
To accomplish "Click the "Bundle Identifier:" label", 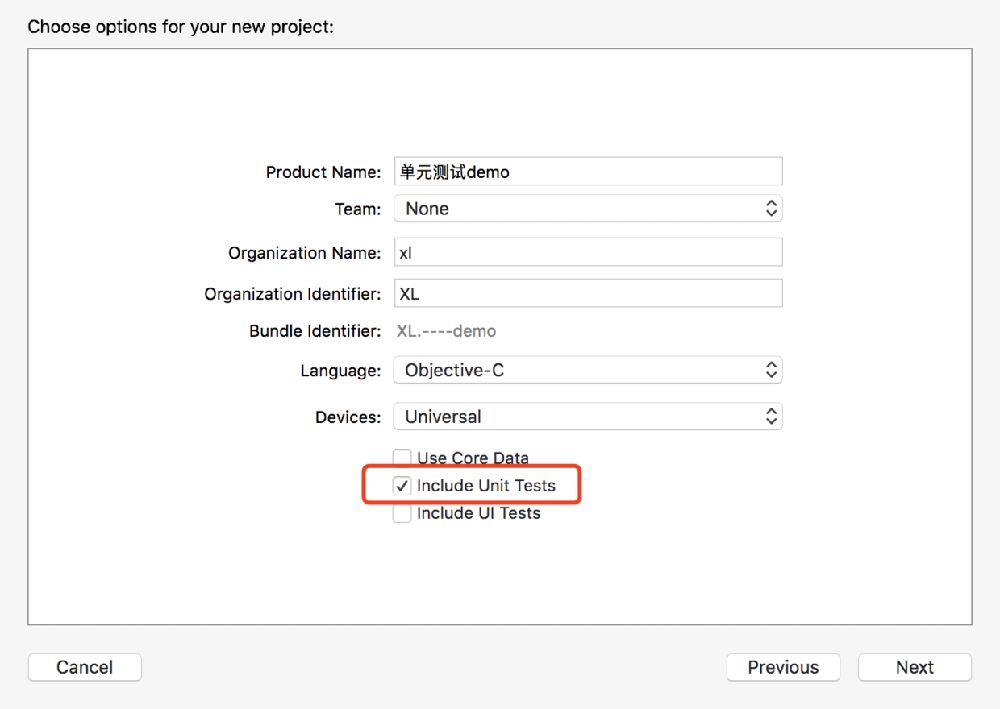I will [x=314, y=331].
